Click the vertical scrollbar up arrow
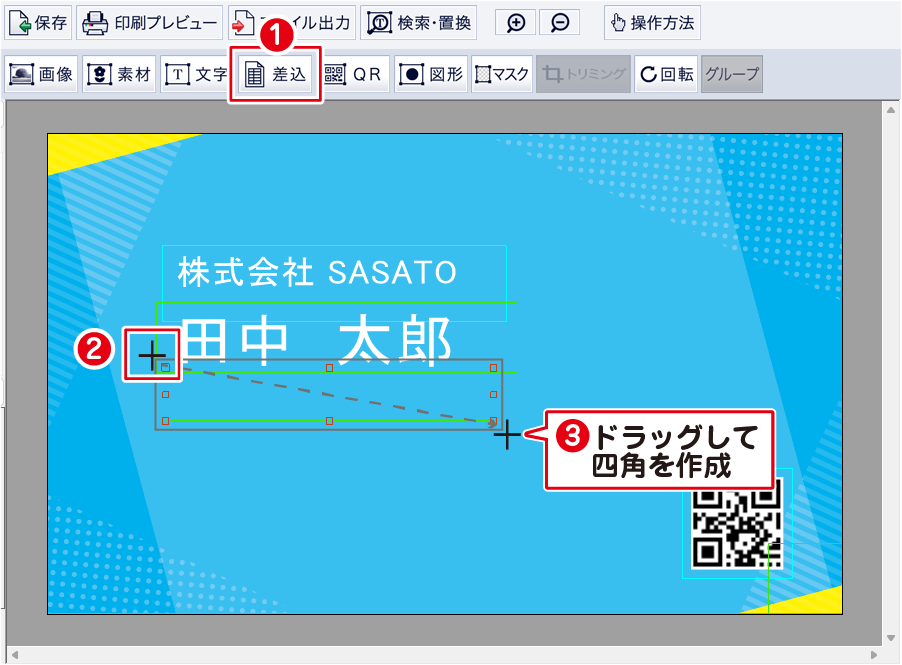This screenshot has height=665, width=902. point(890,109)
